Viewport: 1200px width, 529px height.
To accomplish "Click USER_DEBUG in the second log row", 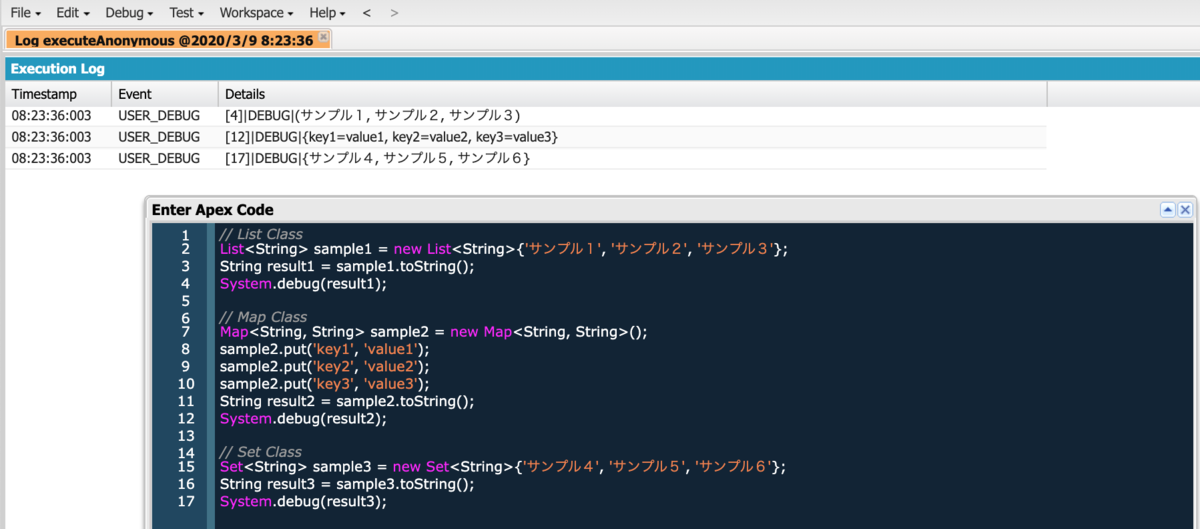I will click(159, 137).
